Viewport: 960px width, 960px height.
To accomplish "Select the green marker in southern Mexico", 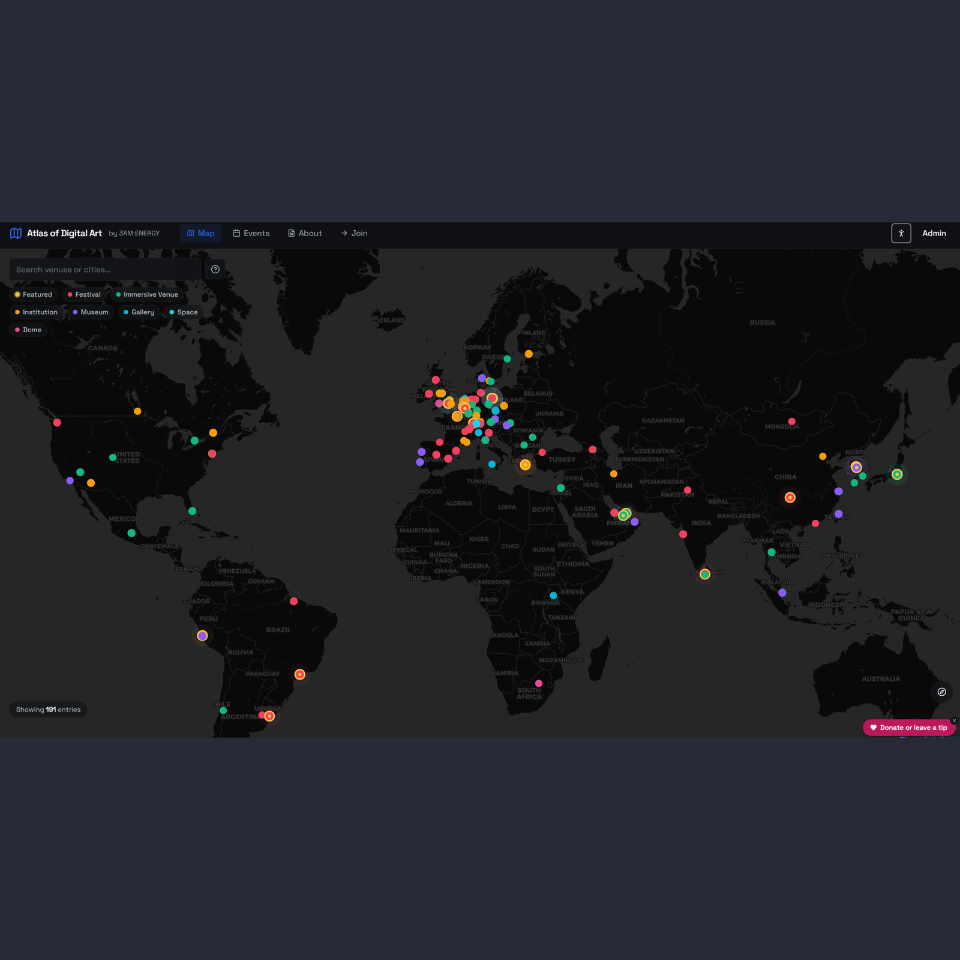I will click(131, 533).
